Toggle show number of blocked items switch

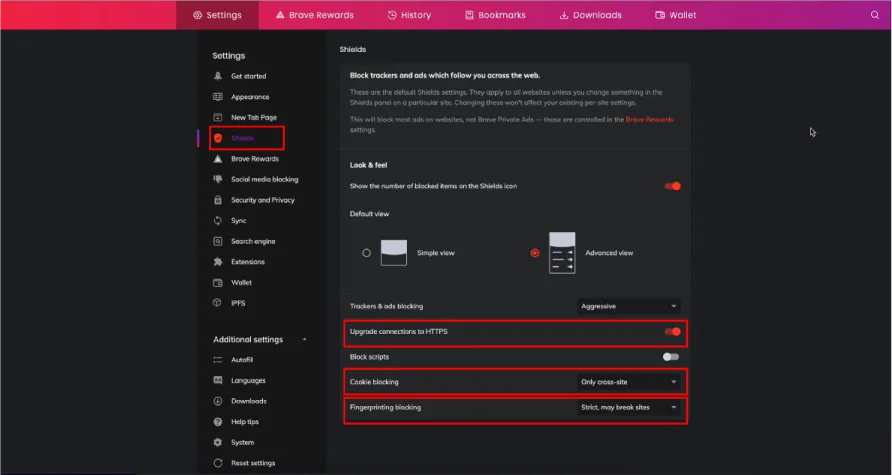[672, 186]
